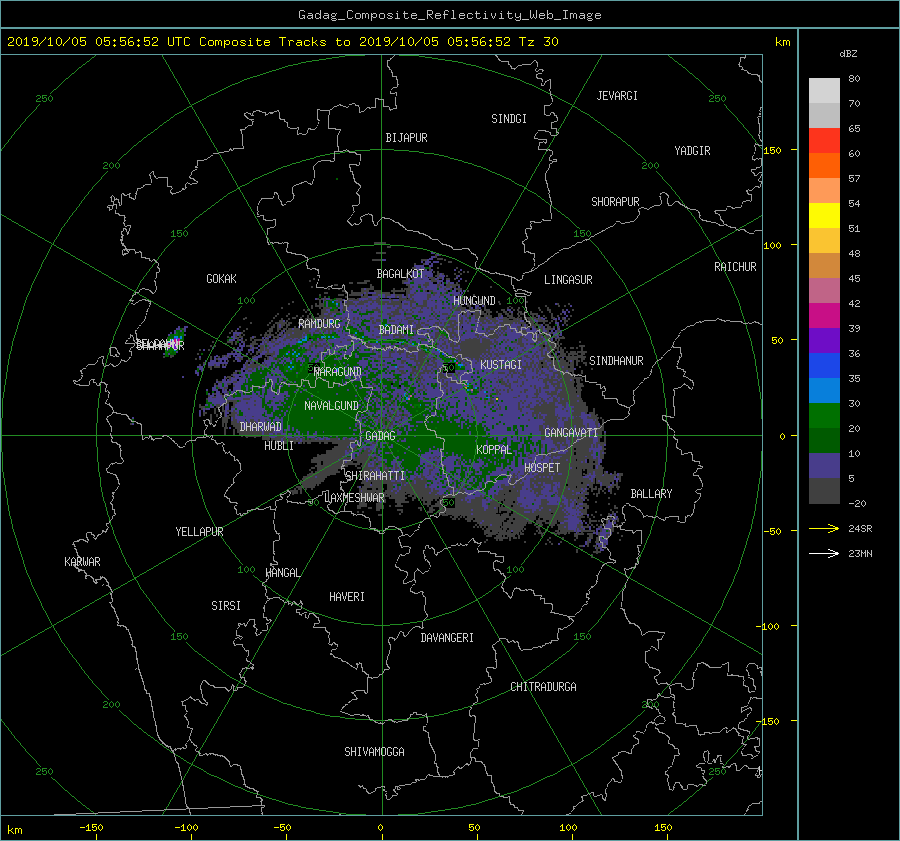
Task: Click the Gadag Composite Reflectivity title
Action: click(449, 15)
